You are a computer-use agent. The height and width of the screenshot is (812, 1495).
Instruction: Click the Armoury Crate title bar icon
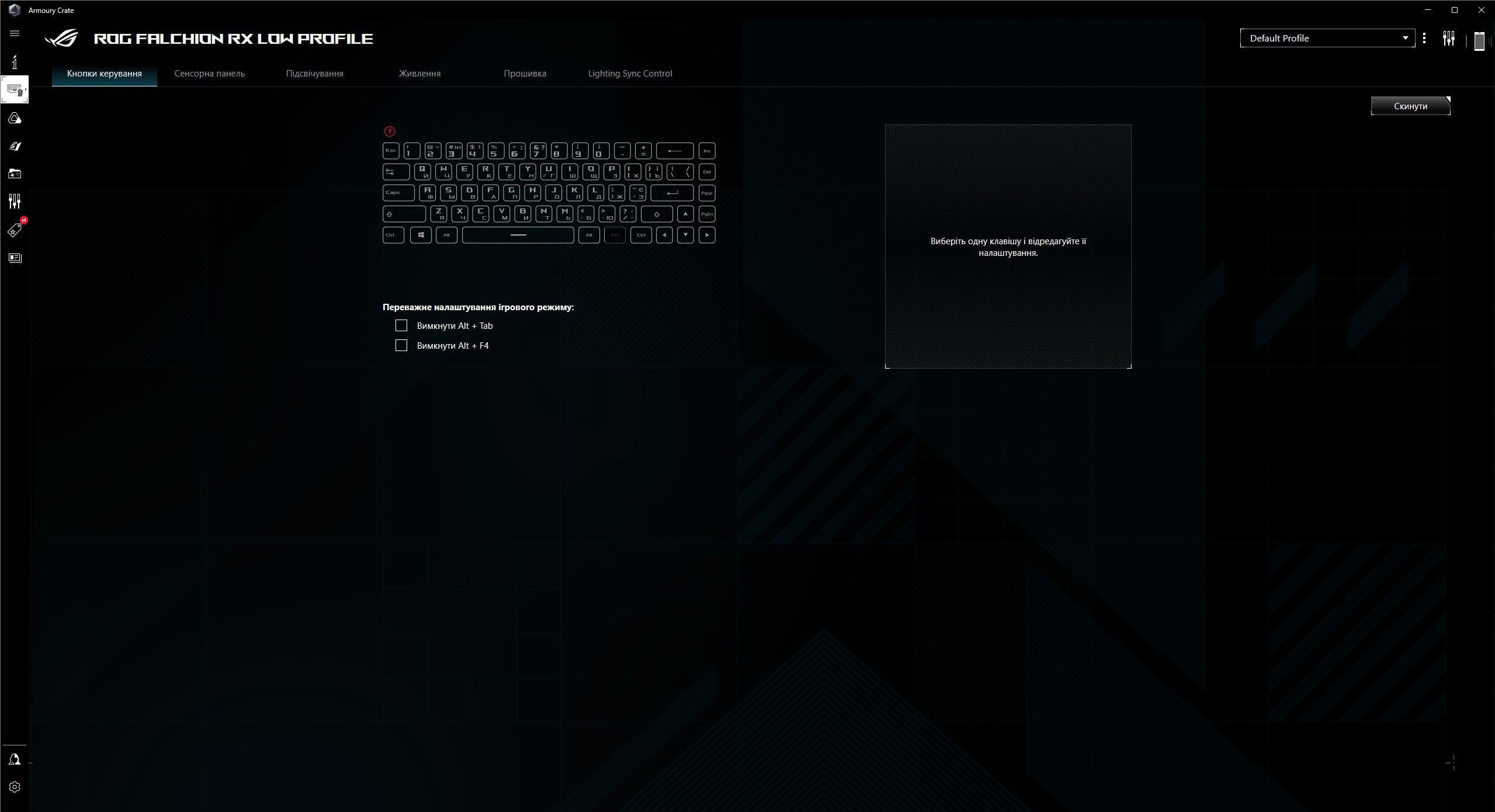click(15, 10)
